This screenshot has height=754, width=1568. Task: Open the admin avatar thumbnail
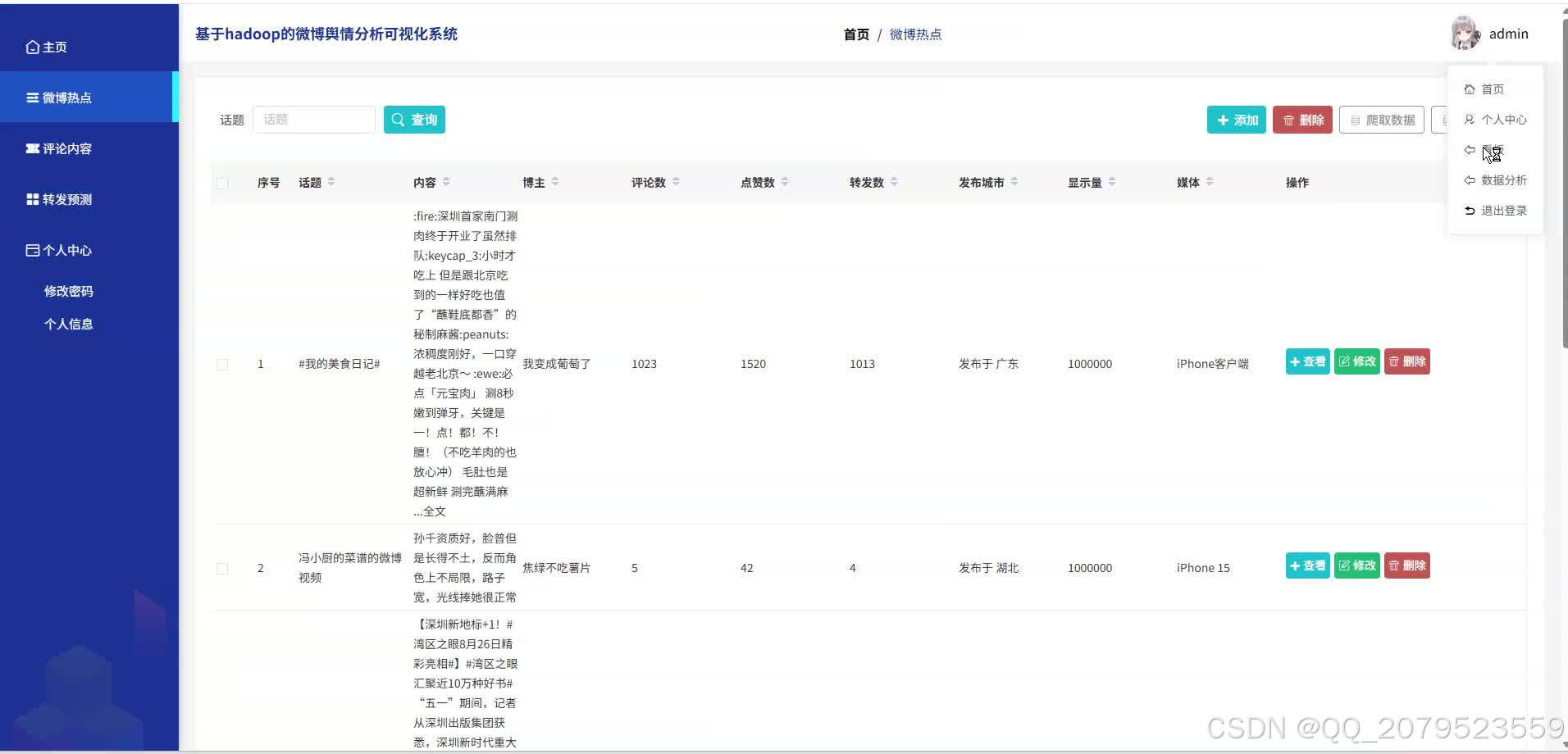(1467, 33)
